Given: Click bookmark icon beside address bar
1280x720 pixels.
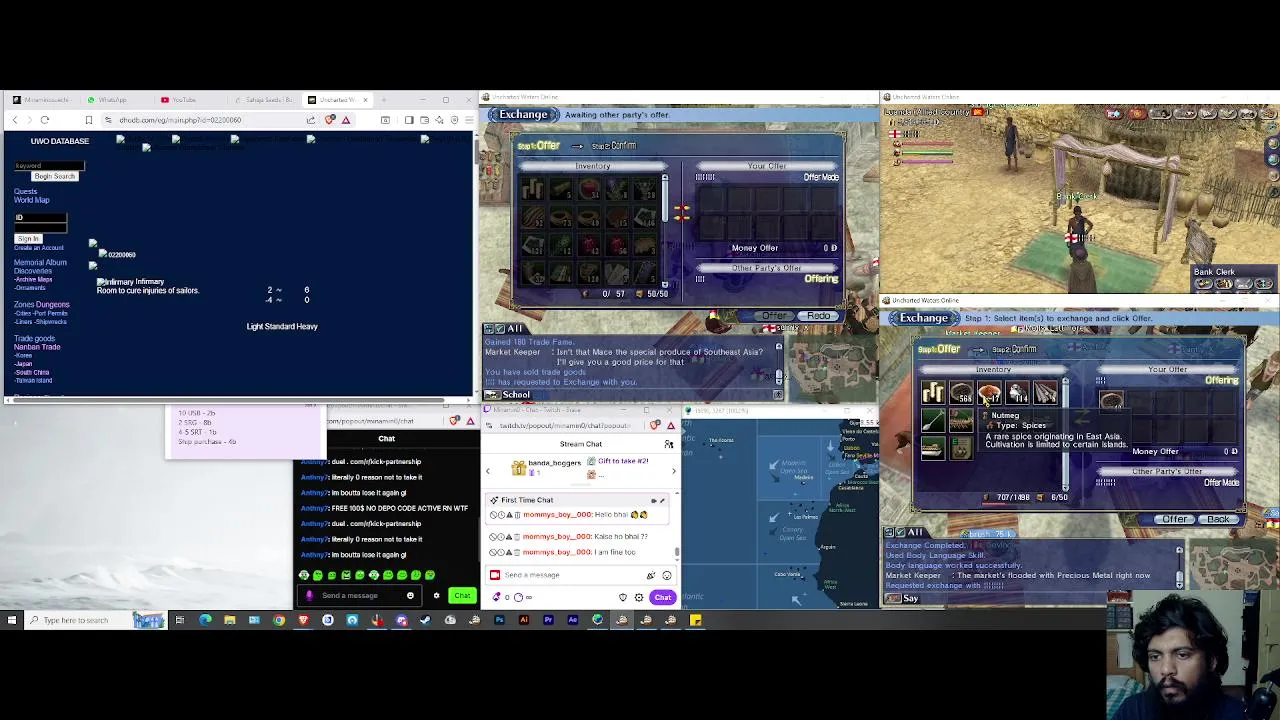Looking at the screenshot, I should tap(88, 120).
